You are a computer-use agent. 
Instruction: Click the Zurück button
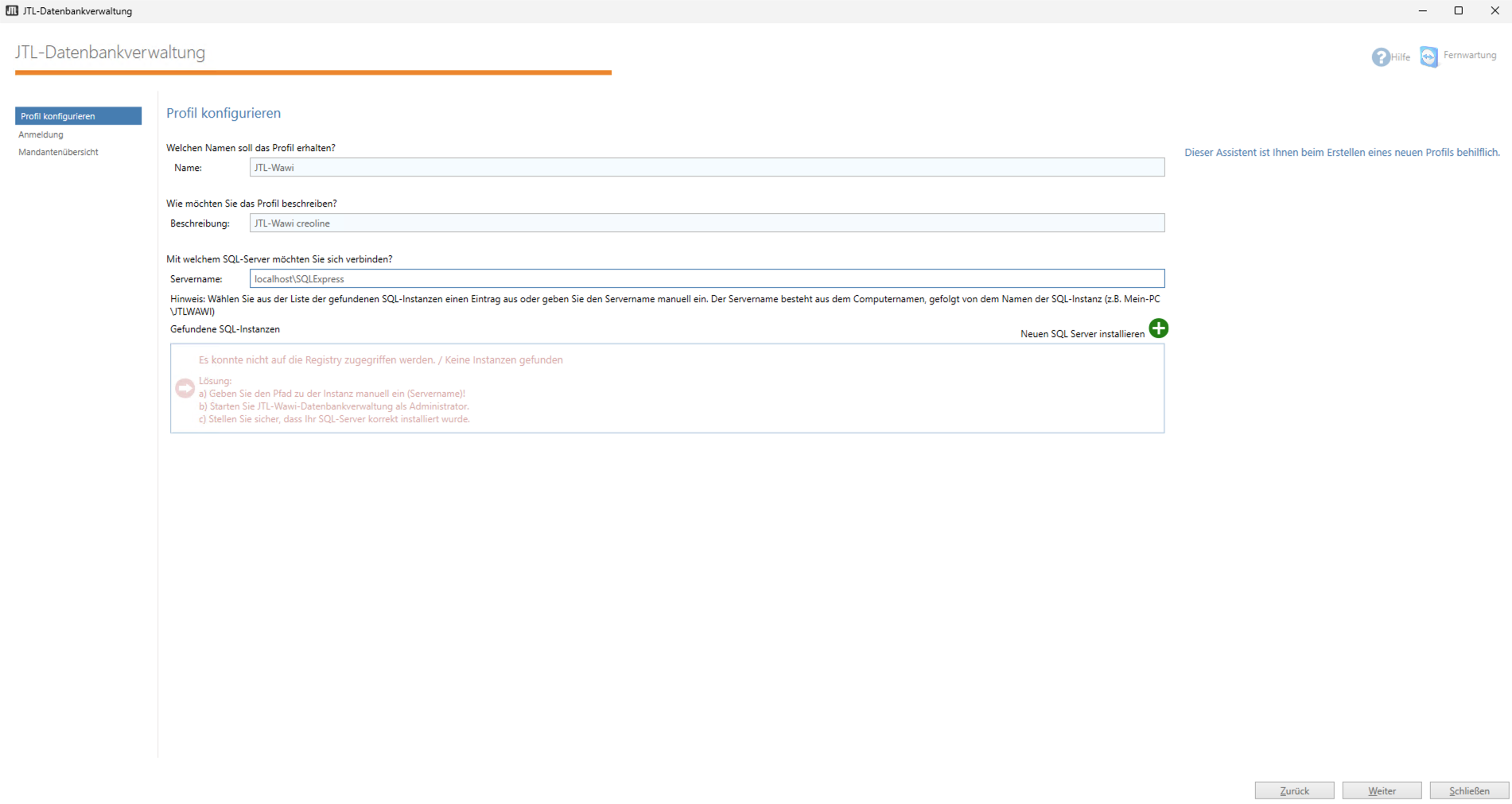[x=1294, y=790]
